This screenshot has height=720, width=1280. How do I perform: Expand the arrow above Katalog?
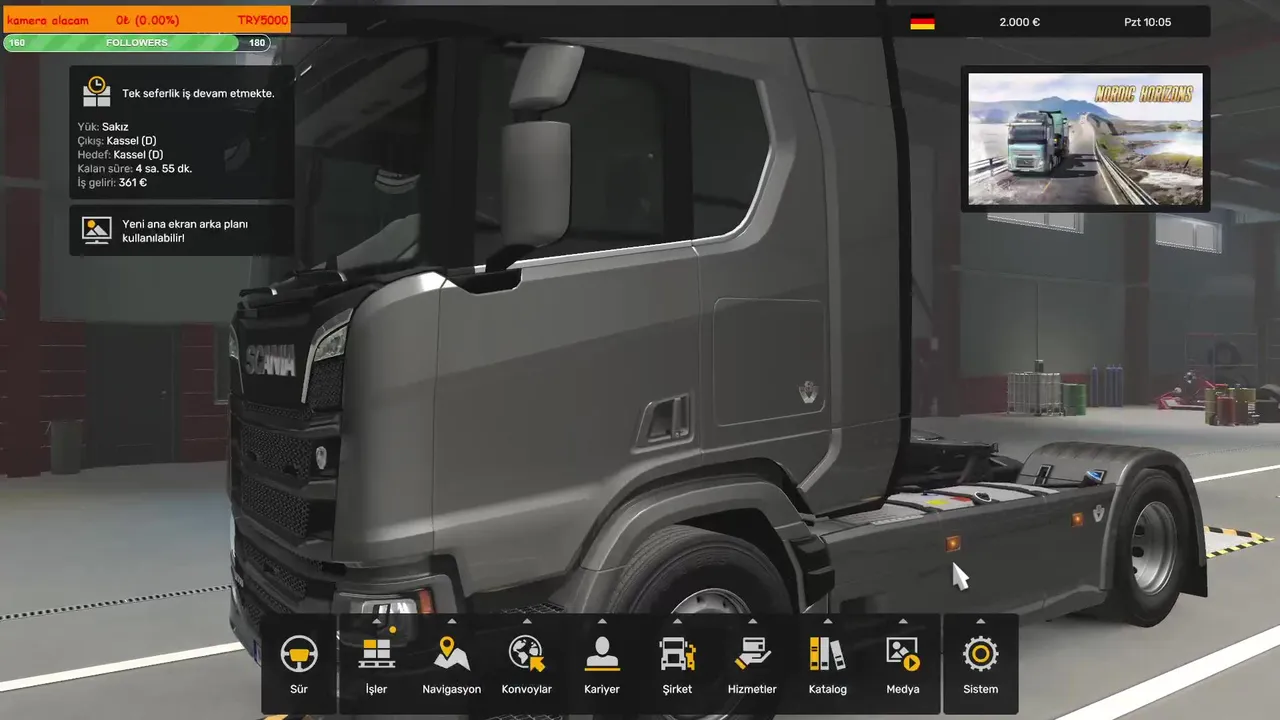click(828, 621)
